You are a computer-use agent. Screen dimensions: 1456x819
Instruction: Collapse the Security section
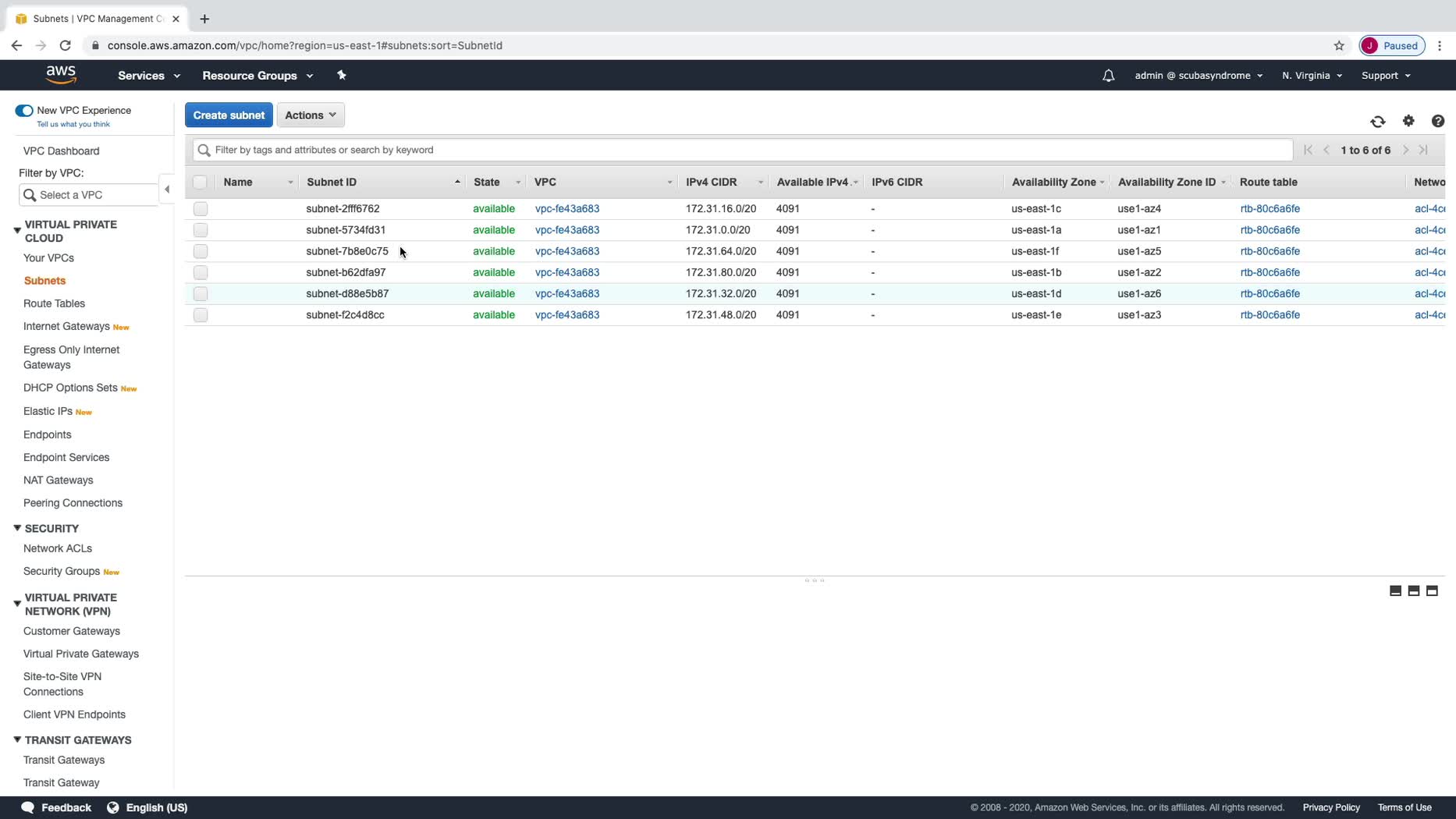tap(17, 528)
